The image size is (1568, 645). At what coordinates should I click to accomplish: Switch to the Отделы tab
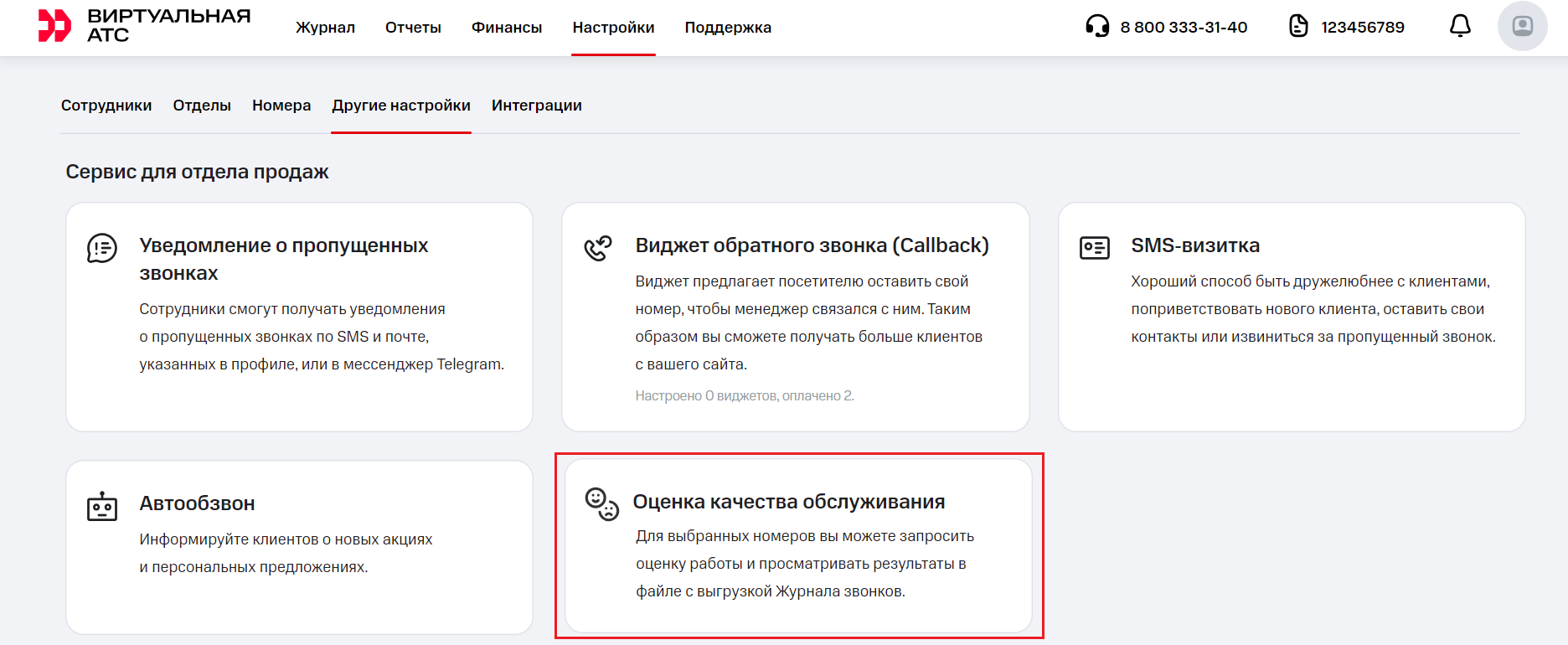coord(202,106)
